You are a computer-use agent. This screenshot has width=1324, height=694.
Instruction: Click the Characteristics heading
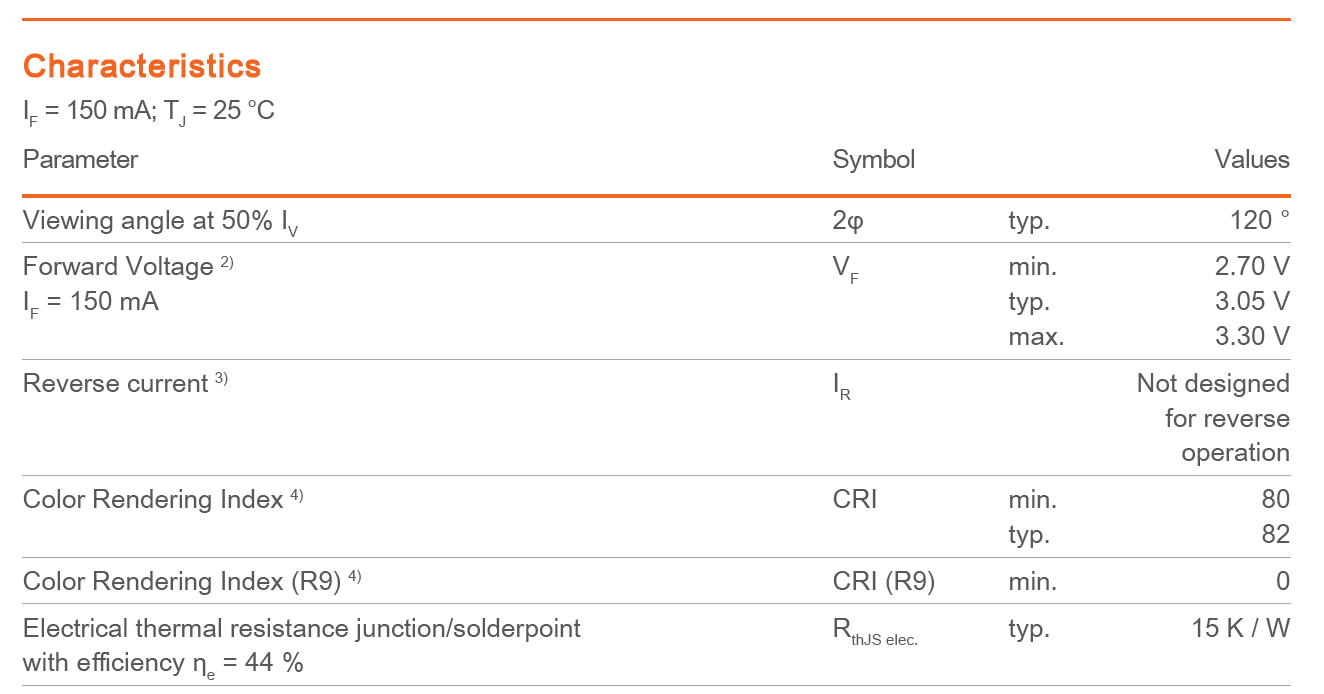[142, 66]
